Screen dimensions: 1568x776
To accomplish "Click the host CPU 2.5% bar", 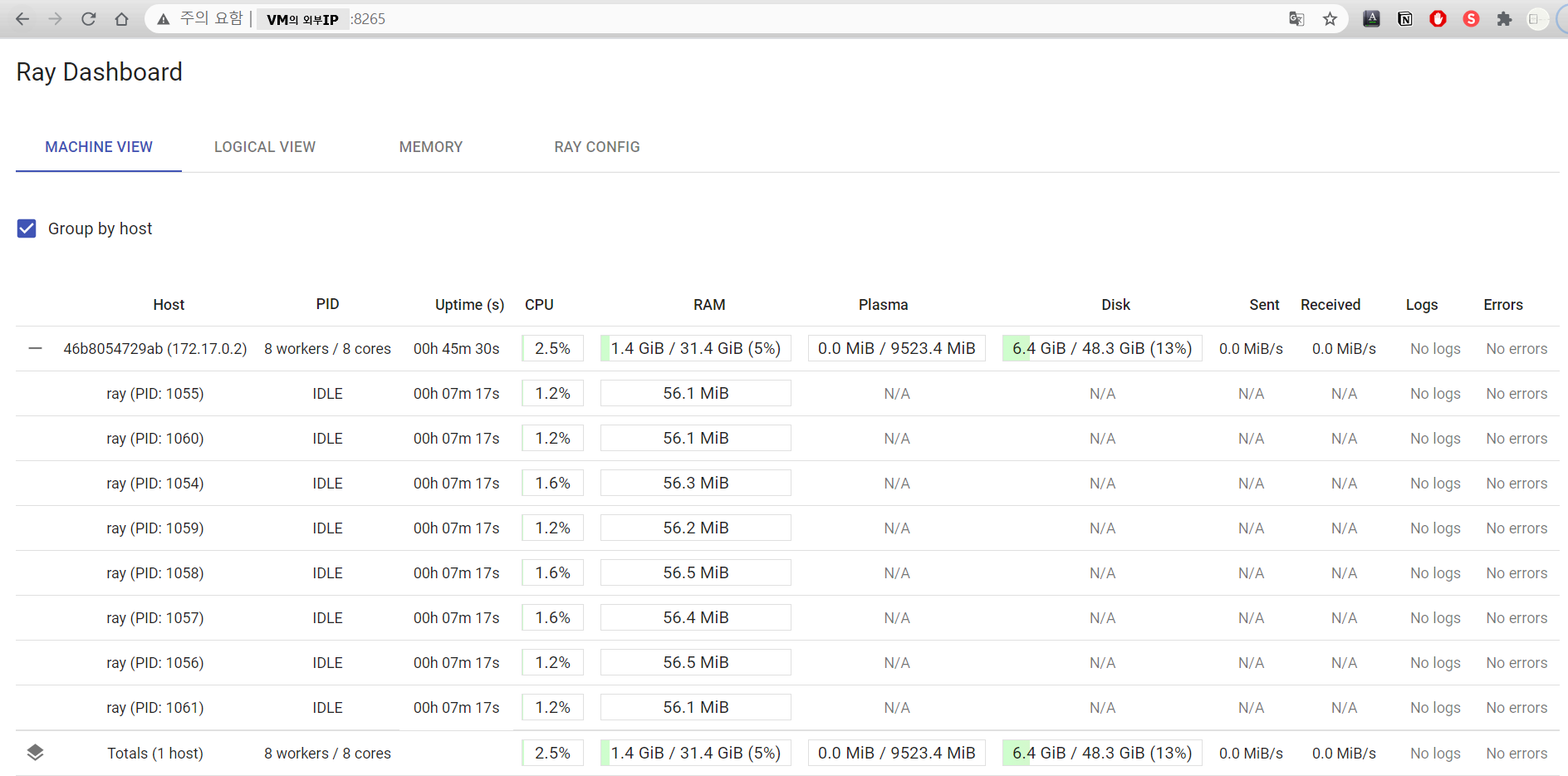I will pos(552,348).
